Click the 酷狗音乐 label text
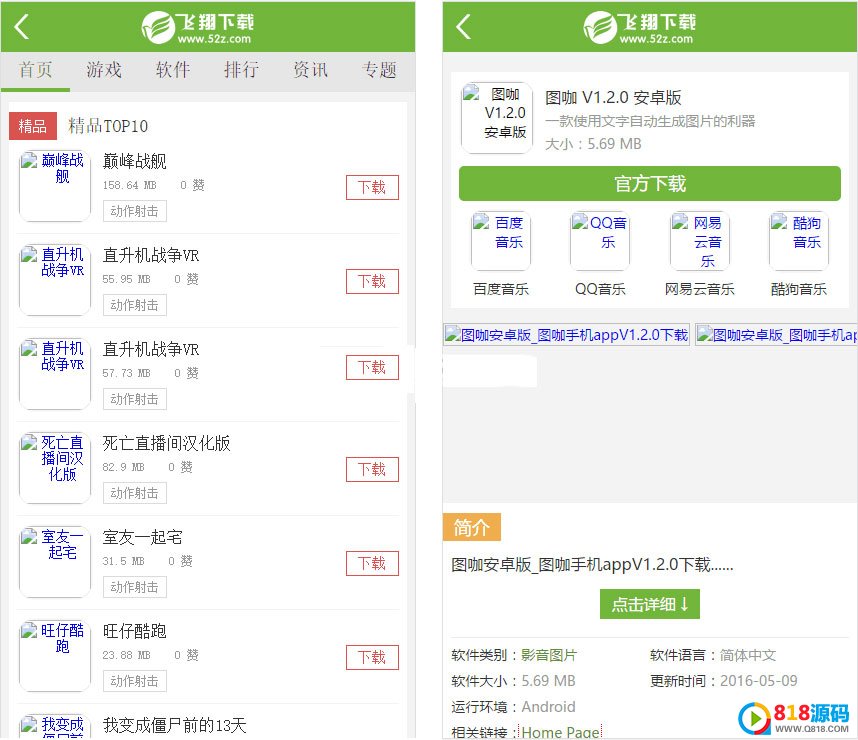Image resolution: width=858 pixels, height=740 pixels. (x=799, y=289)
